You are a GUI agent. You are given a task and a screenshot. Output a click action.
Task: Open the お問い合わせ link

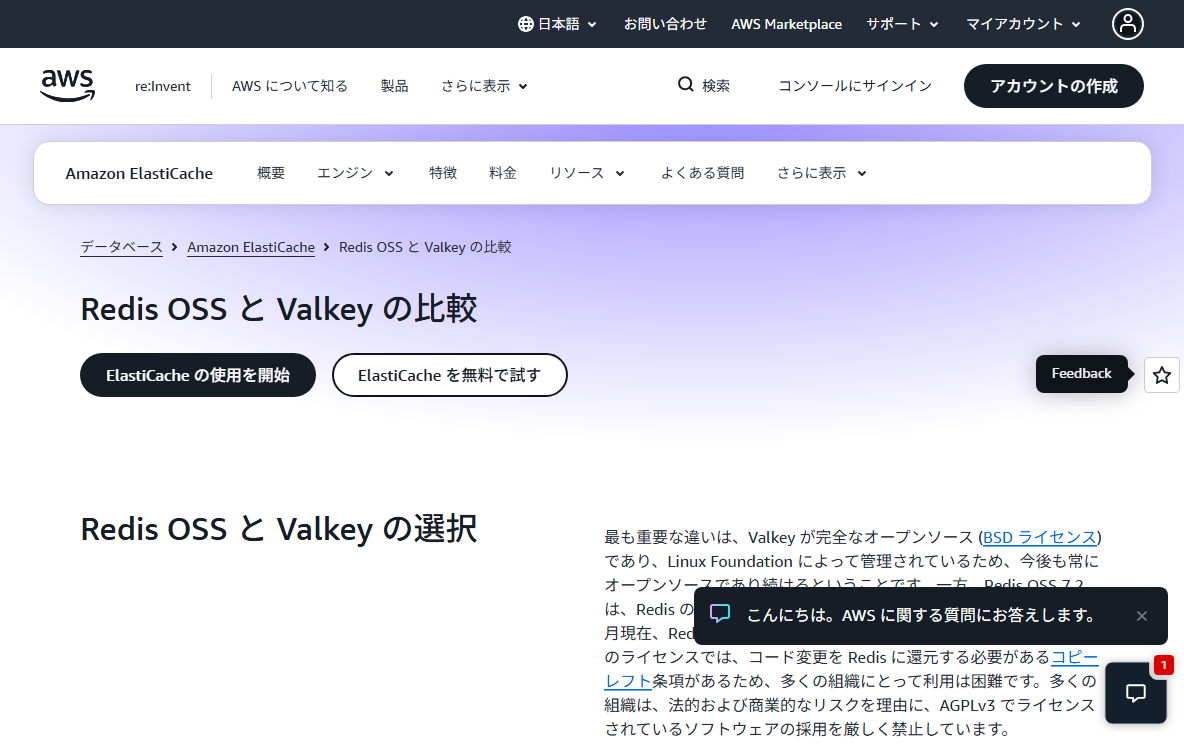pyautogui.click(x=664, y=24)
